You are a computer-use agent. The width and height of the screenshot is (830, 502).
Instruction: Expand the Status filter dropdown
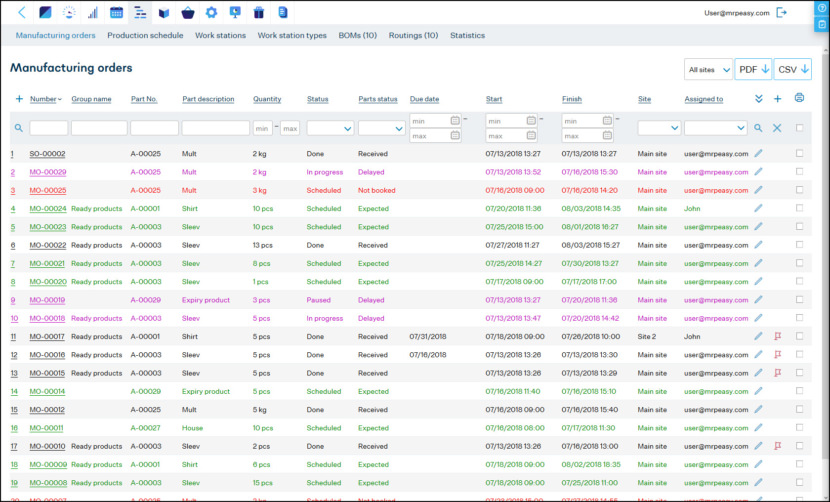(329, 128)
